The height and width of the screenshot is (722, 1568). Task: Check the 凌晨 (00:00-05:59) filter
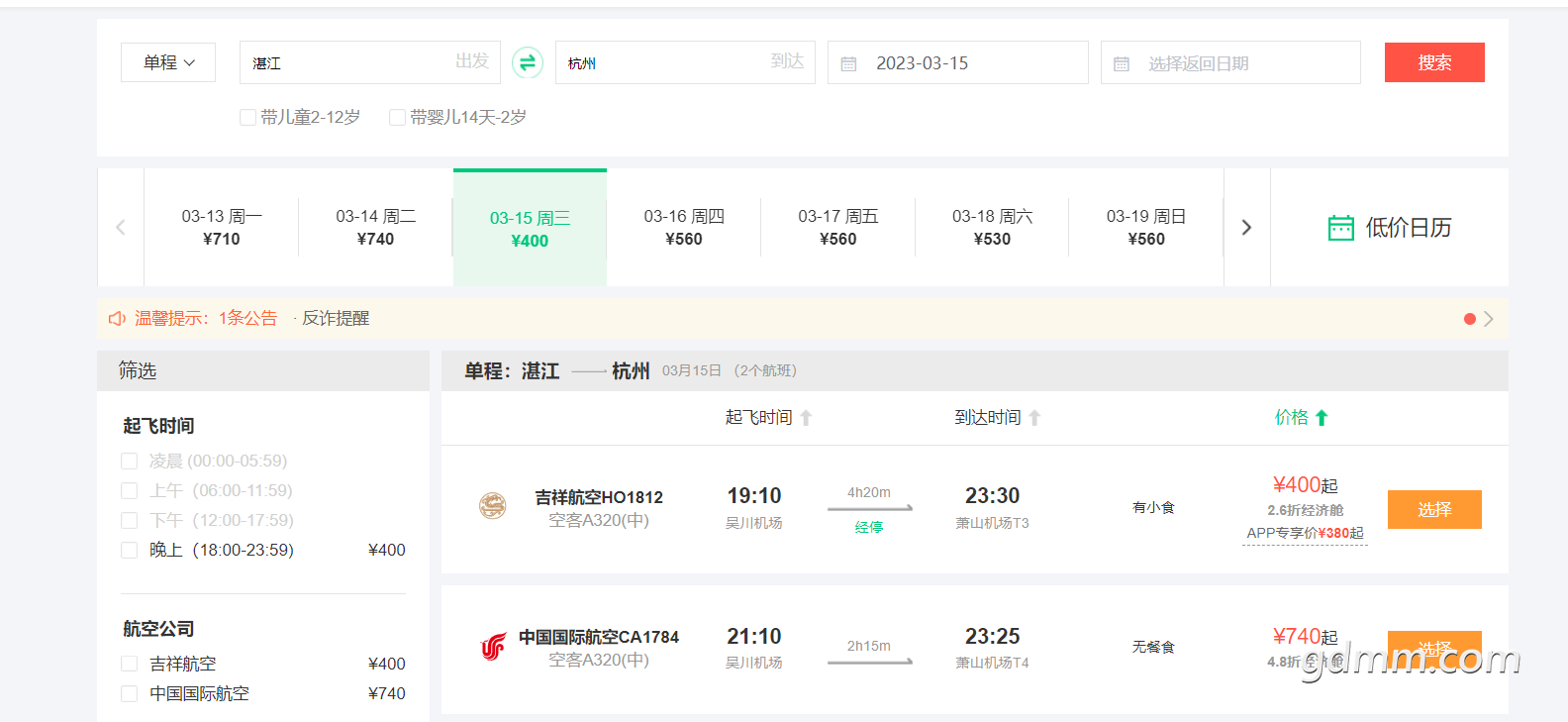pyautogui.click(x=129, y=461)
